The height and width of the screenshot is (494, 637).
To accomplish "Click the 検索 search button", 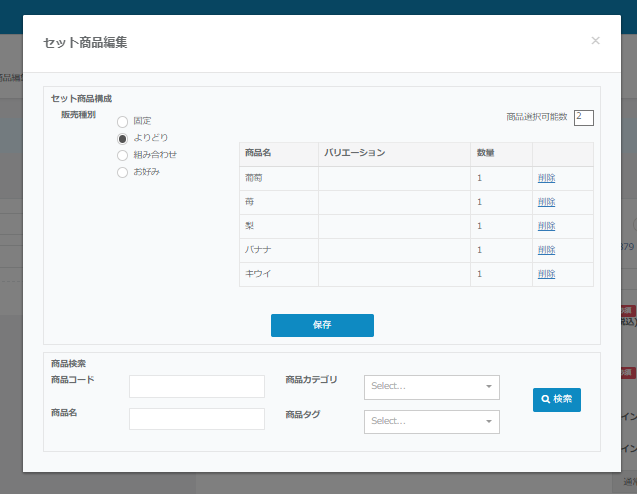I will [557, 399].
